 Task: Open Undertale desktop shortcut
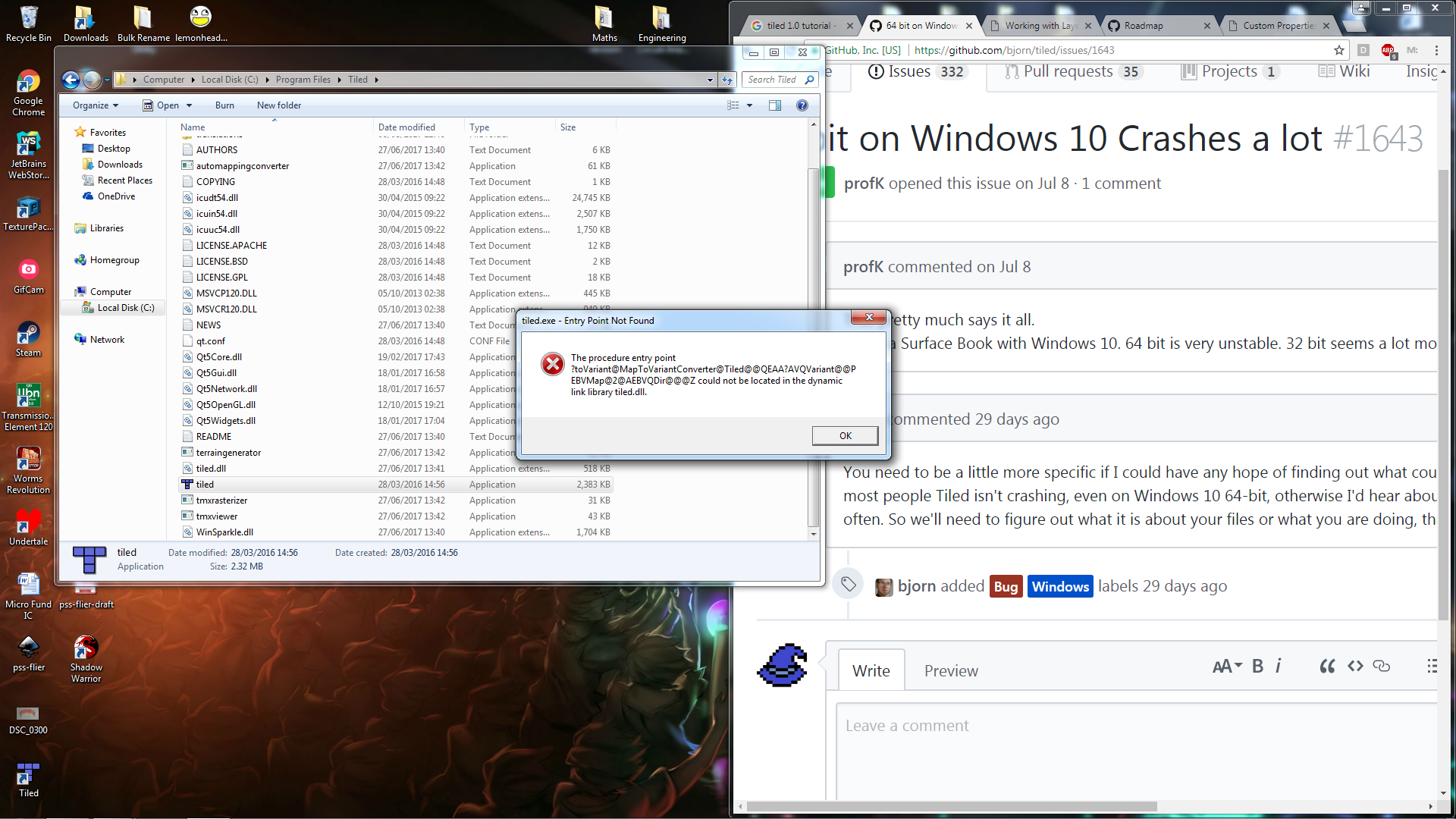click(28, 527)
